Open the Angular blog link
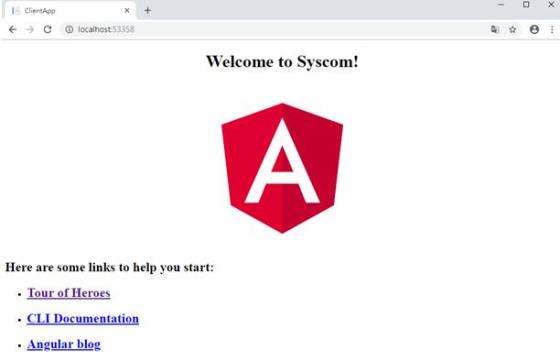 point(64,344)
